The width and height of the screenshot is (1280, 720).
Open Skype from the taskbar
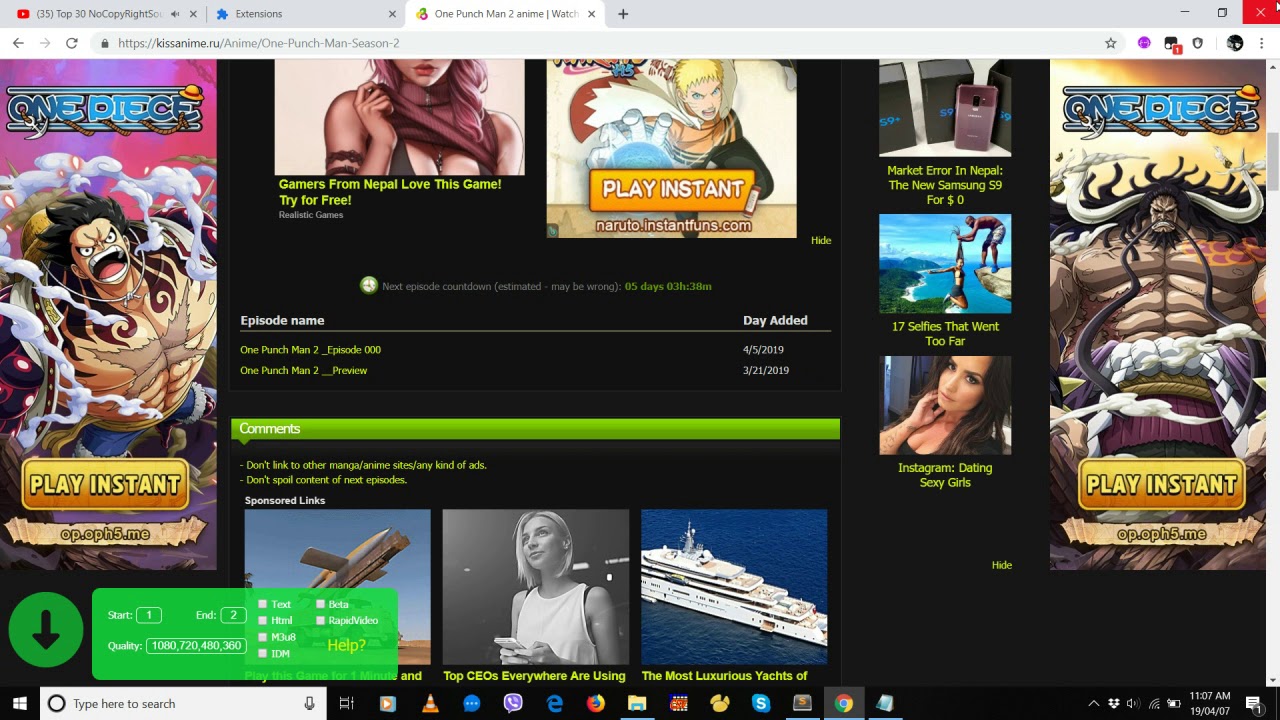(x=761, y=703)
